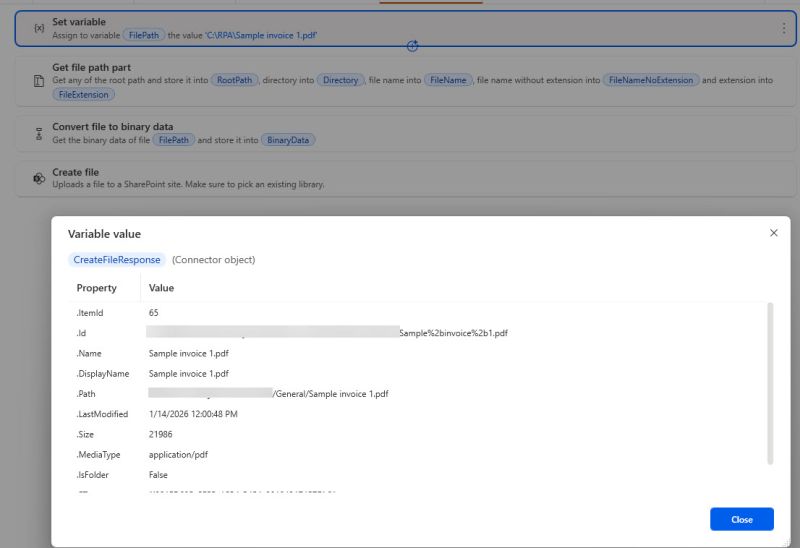This screenshot has height=548, width=800.
Task: Select the FileNameNoExtension variable pill
Action: (650, 80)
